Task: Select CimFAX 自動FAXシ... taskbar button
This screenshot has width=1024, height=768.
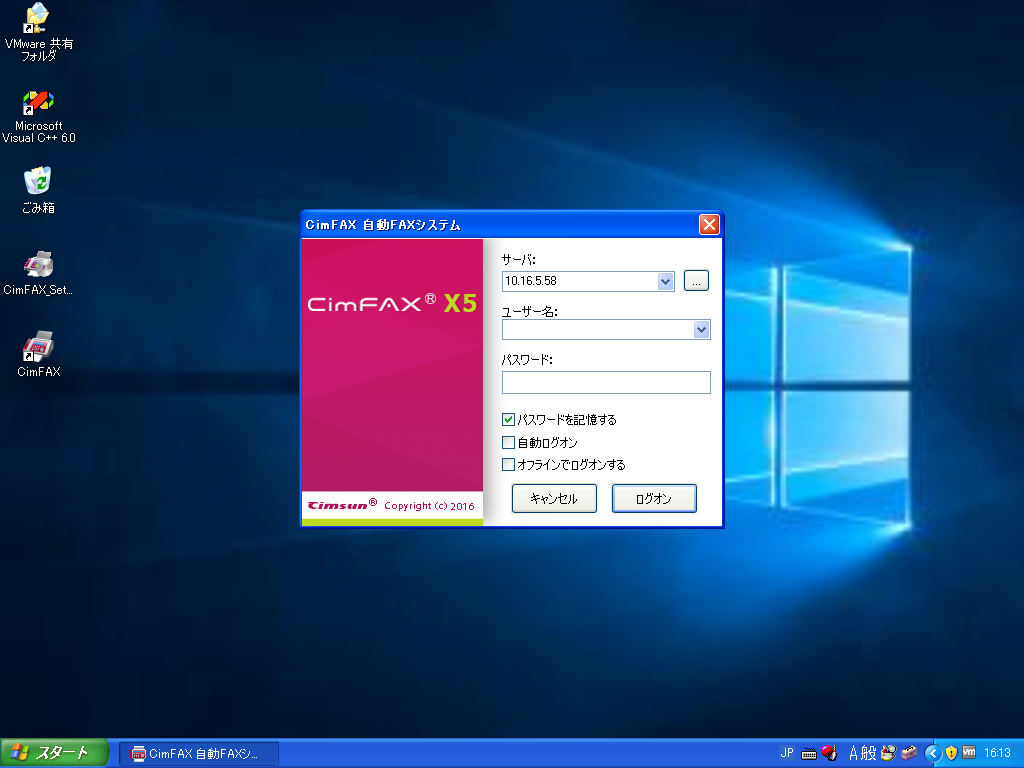Action: pos(199,754)
